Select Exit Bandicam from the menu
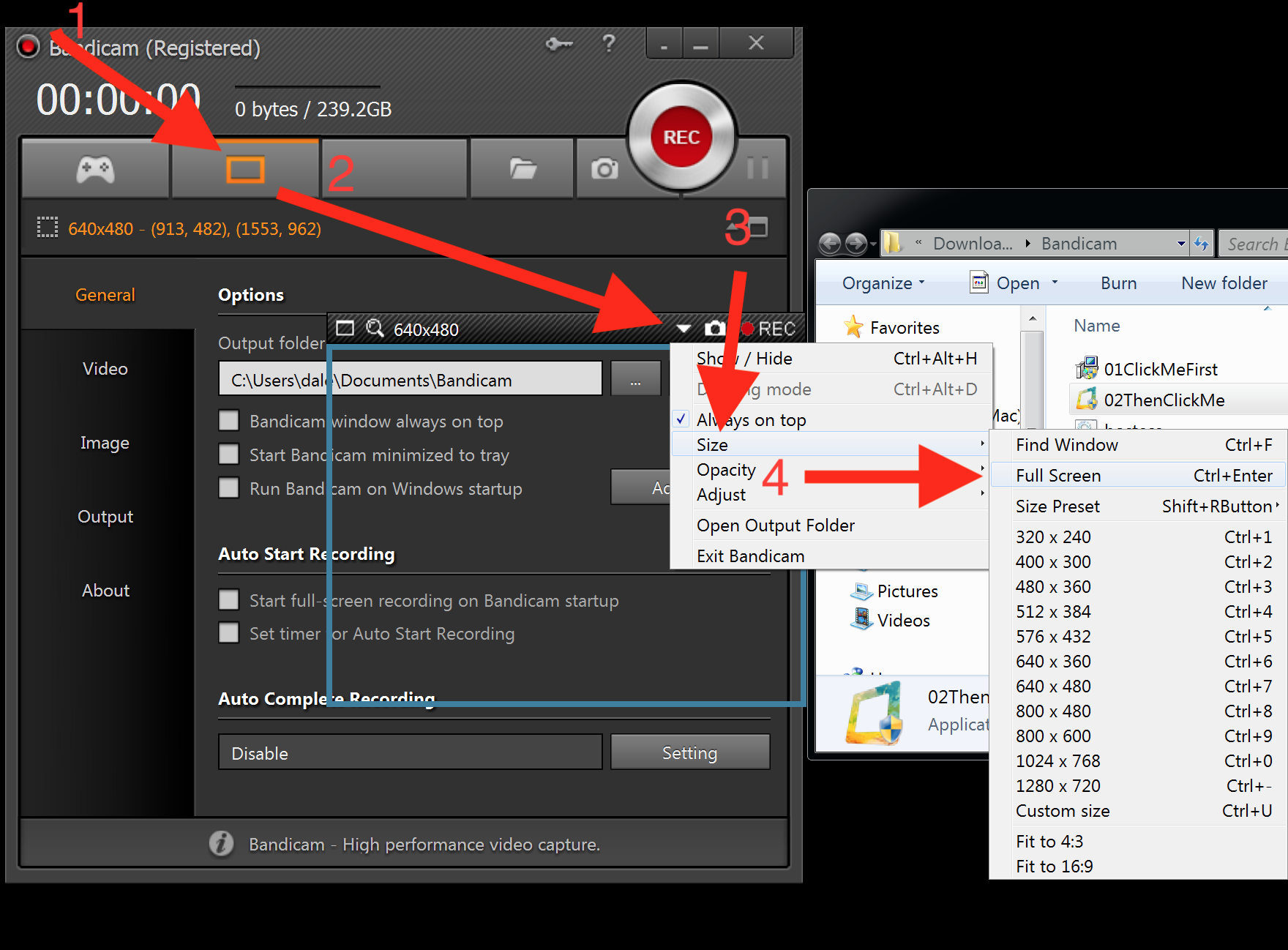This screenshot has height=950, width=1288. [829, 556]
